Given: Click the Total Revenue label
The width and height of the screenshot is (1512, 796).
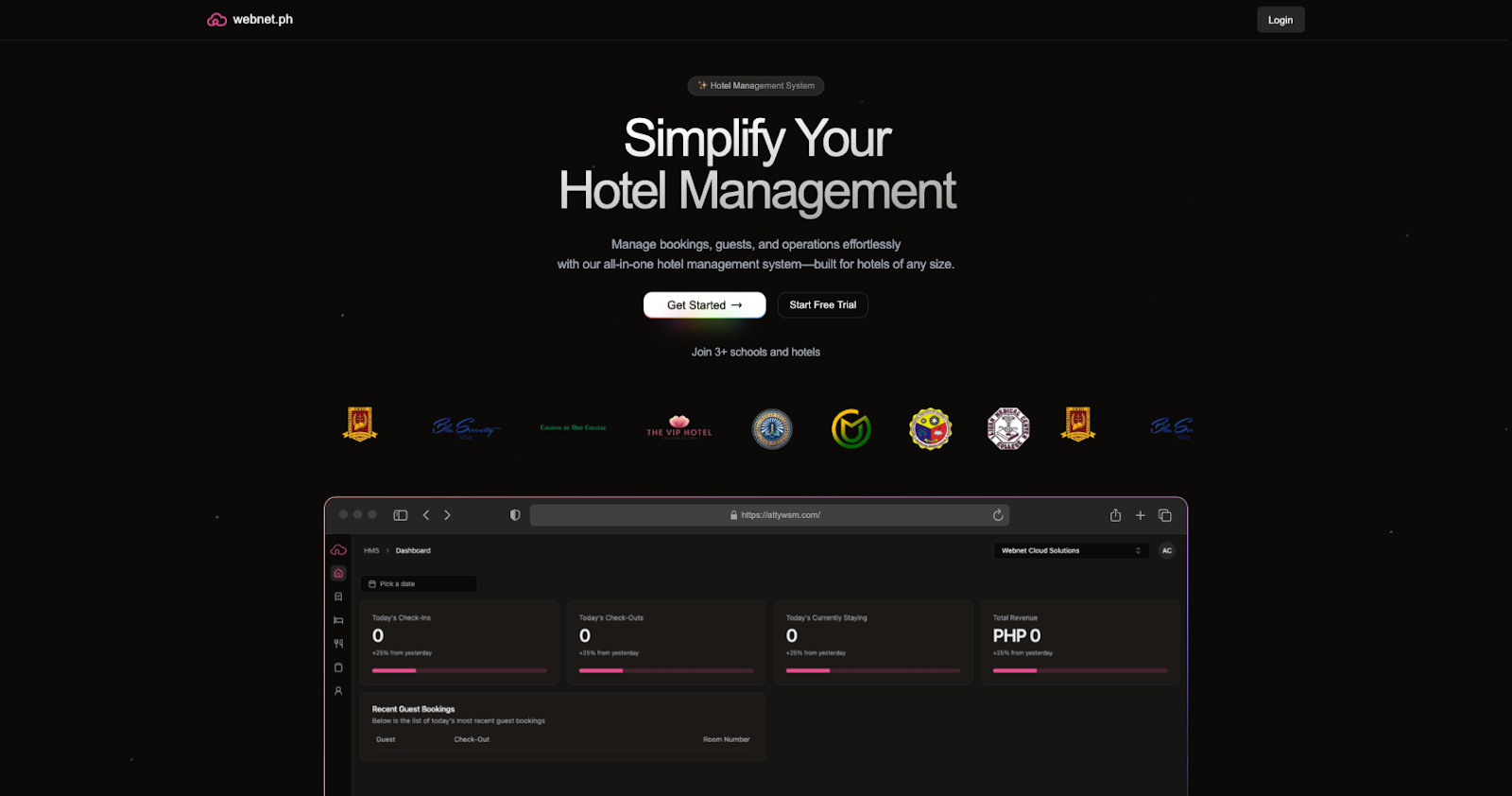Looking at the screenshot, I should [1015, 617].
